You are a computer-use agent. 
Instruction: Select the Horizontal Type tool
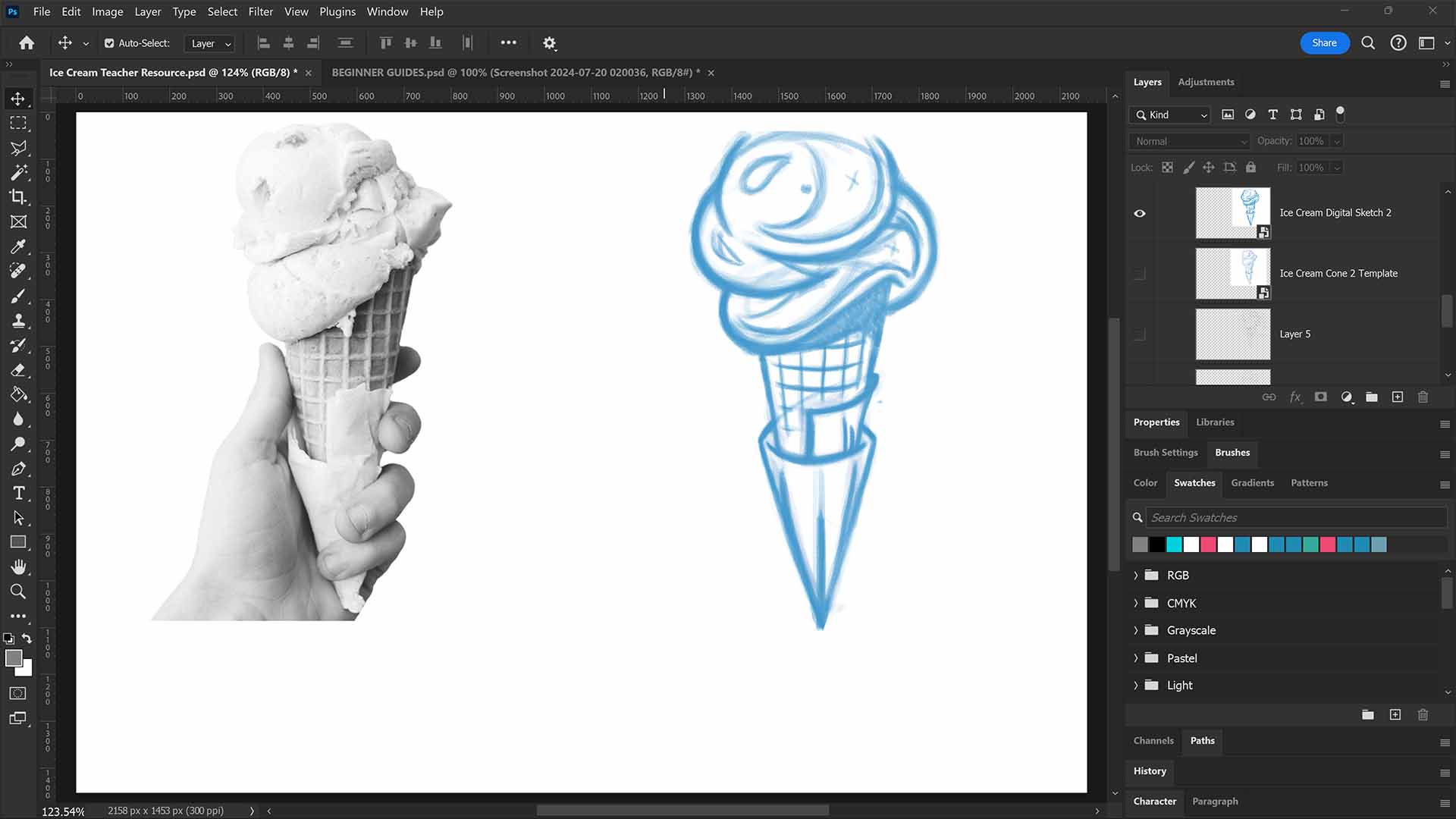click(18, 493)
